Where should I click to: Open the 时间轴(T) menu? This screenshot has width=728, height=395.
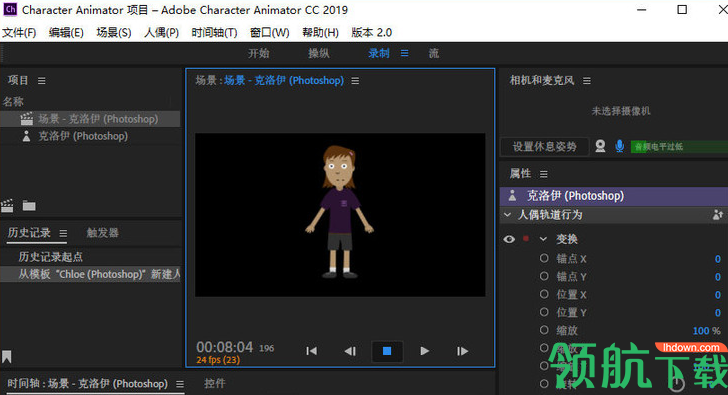214,32
